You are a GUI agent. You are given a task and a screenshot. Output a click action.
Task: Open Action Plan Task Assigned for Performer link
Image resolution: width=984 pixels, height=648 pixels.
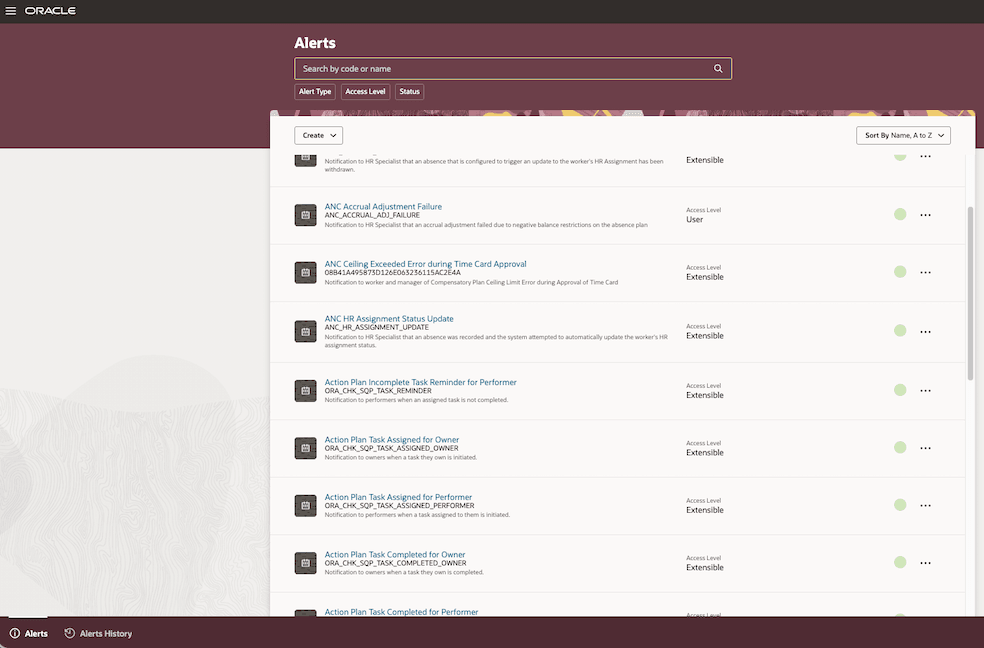tap(398, 497)
